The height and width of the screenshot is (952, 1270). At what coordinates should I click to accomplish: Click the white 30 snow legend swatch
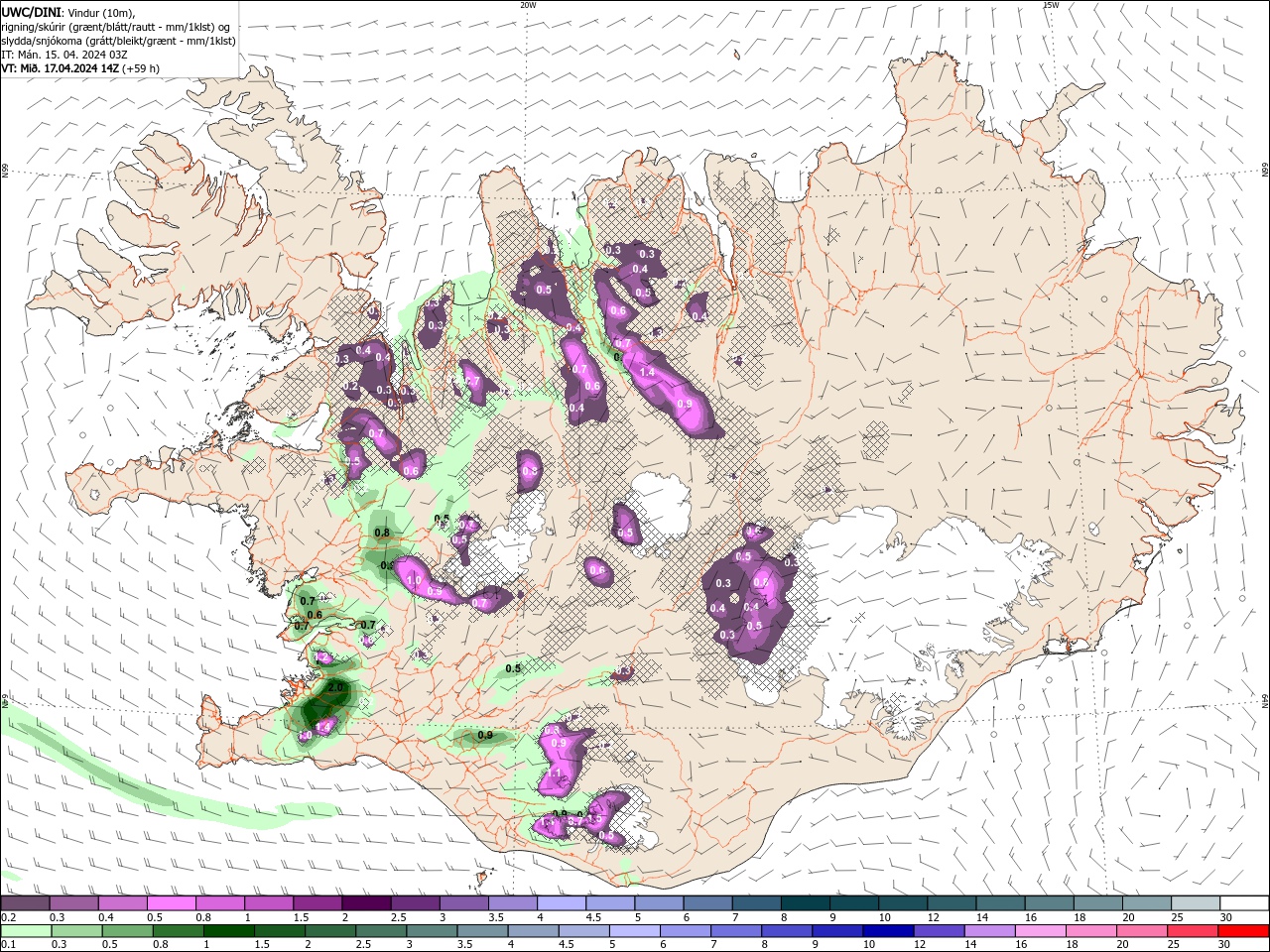1242,903
